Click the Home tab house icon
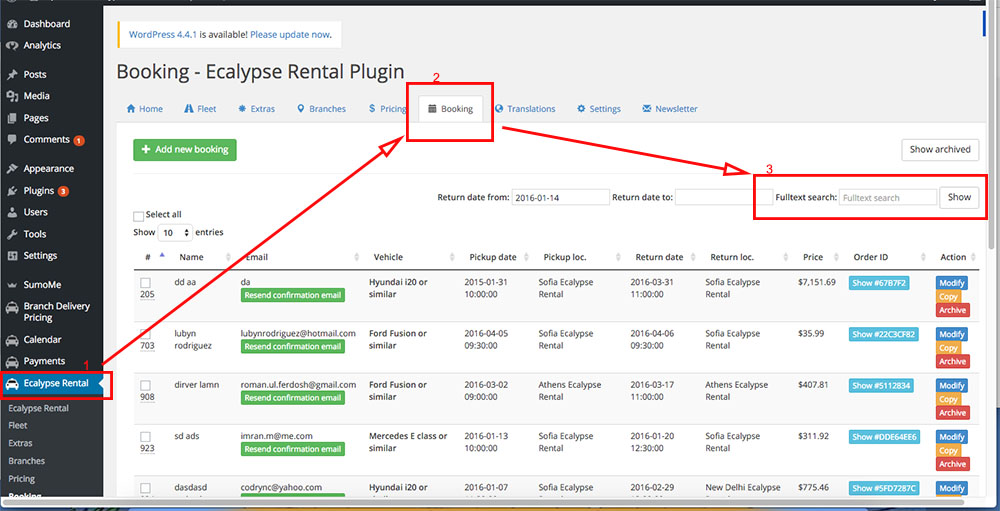This screenshot has width=1000, height=511. point(131,108)
